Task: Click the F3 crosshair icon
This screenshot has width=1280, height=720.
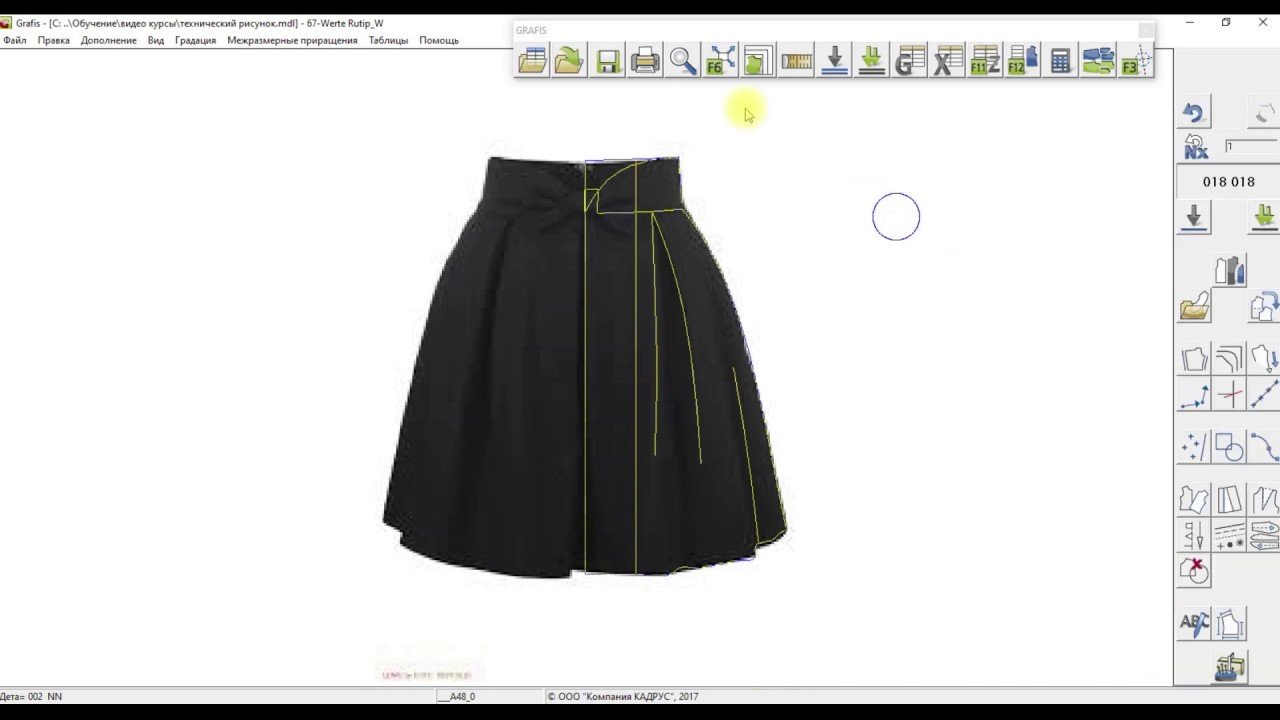Action: tap(1136, 61)
